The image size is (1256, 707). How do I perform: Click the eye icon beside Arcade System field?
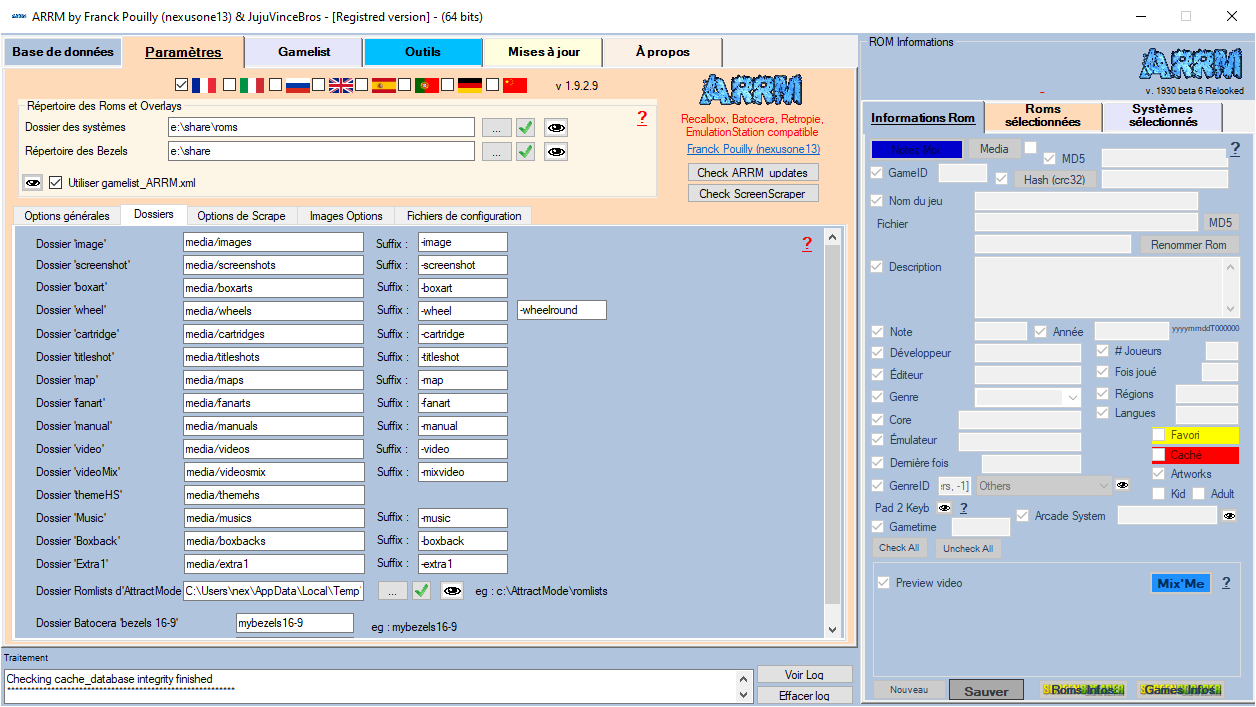click(x=1229, y=516)
